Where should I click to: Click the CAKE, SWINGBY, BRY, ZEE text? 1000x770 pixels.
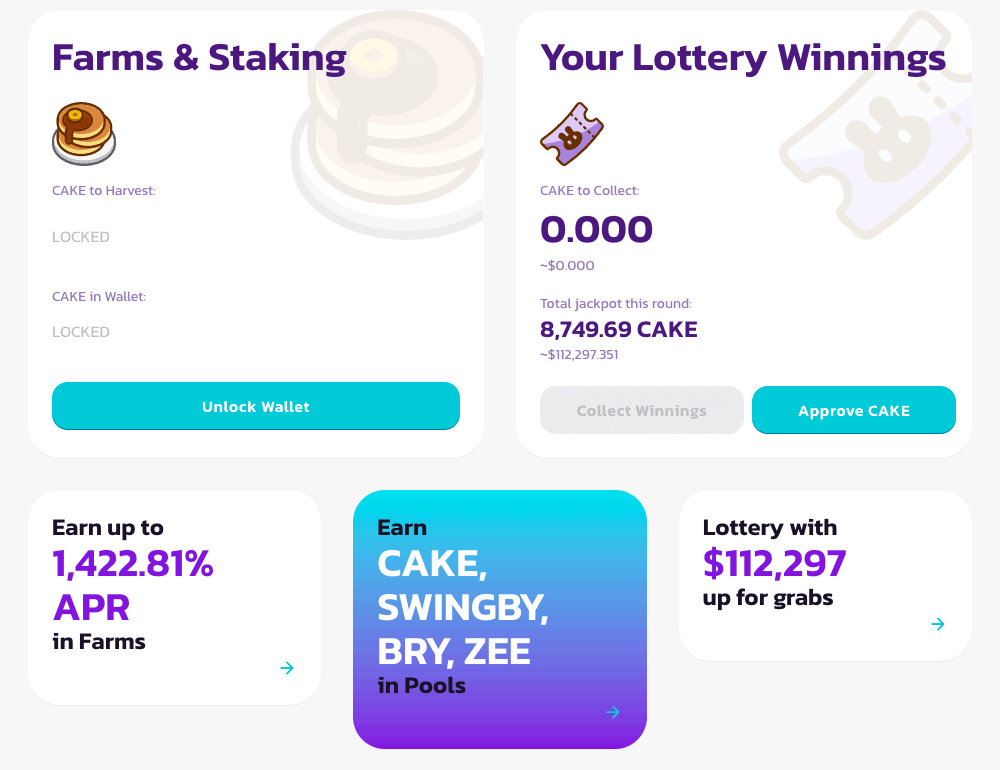pos(463,607)
